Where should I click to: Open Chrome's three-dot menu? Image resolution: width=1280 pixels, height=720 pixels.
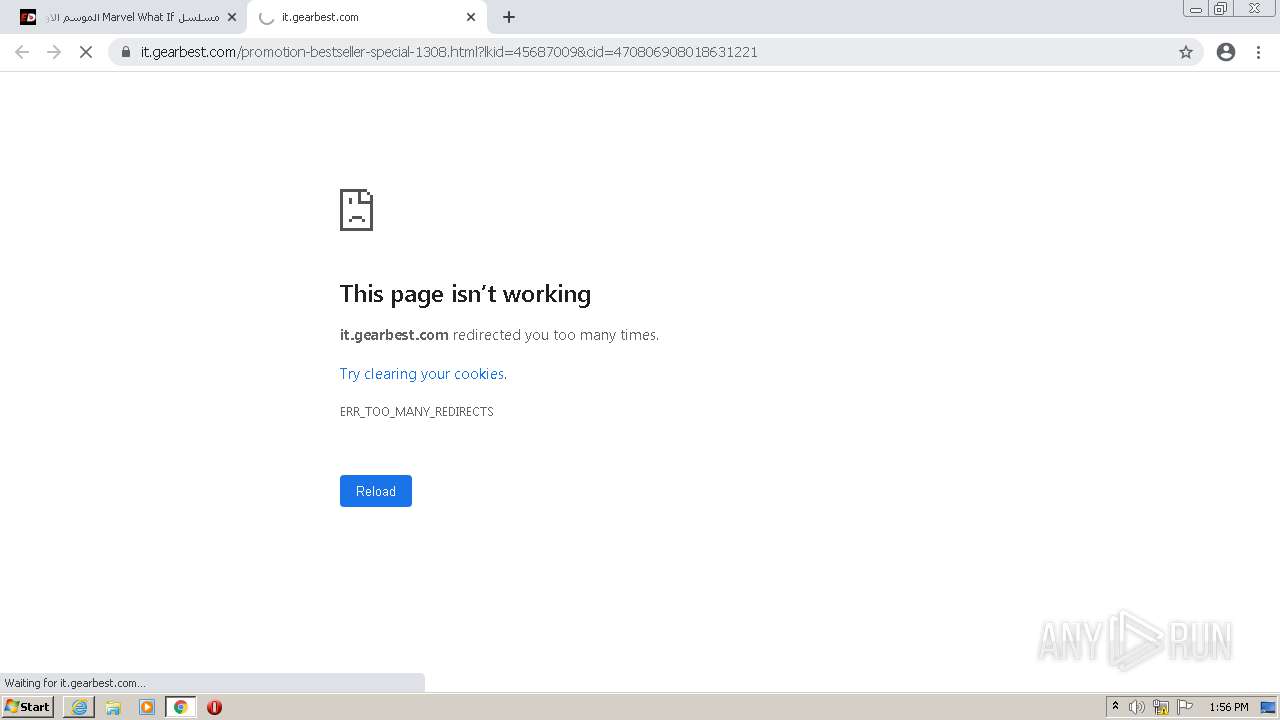coord(1259,52)
